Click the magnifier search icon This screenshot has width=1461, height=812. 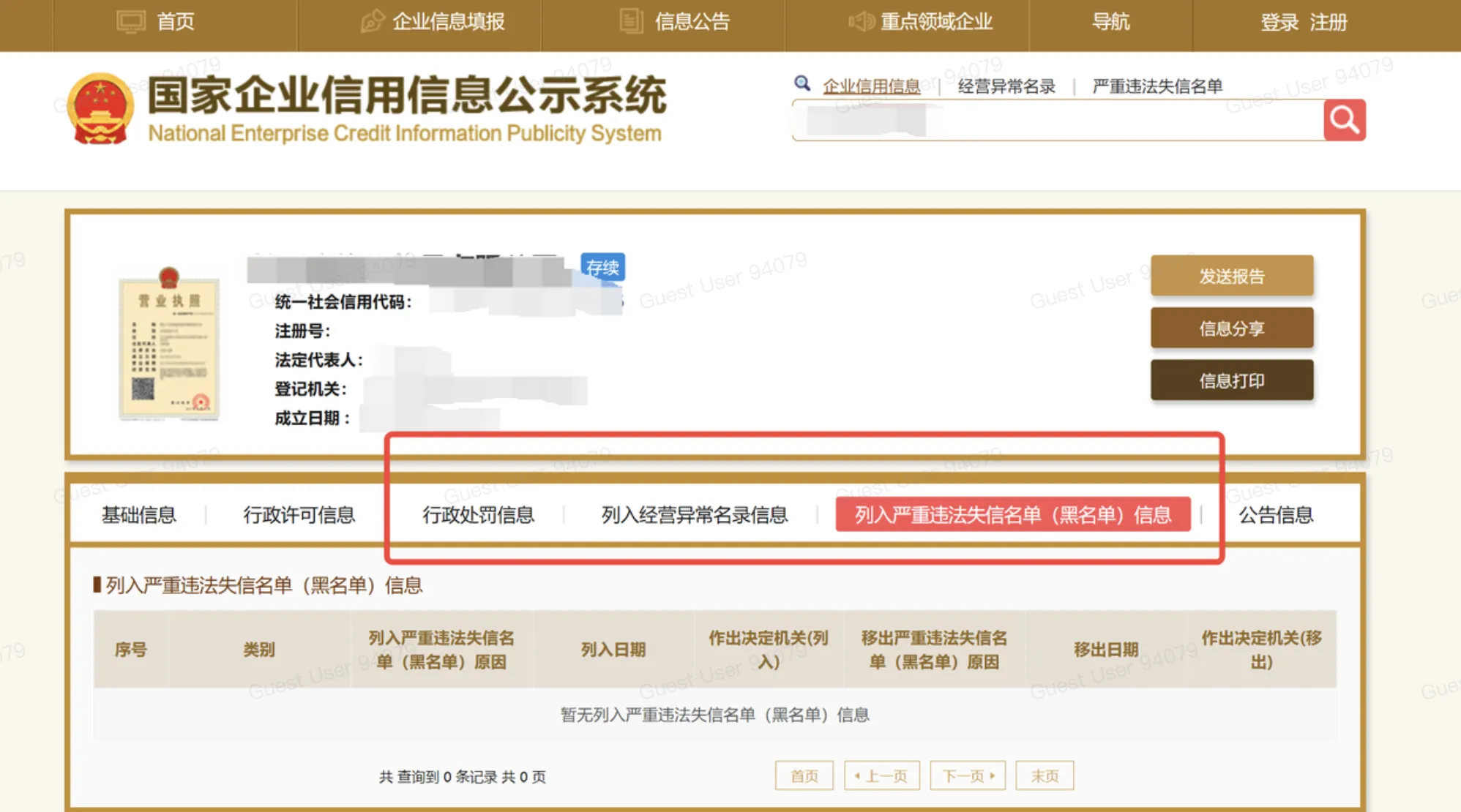pyautogui.click(x=1344, y=119)
